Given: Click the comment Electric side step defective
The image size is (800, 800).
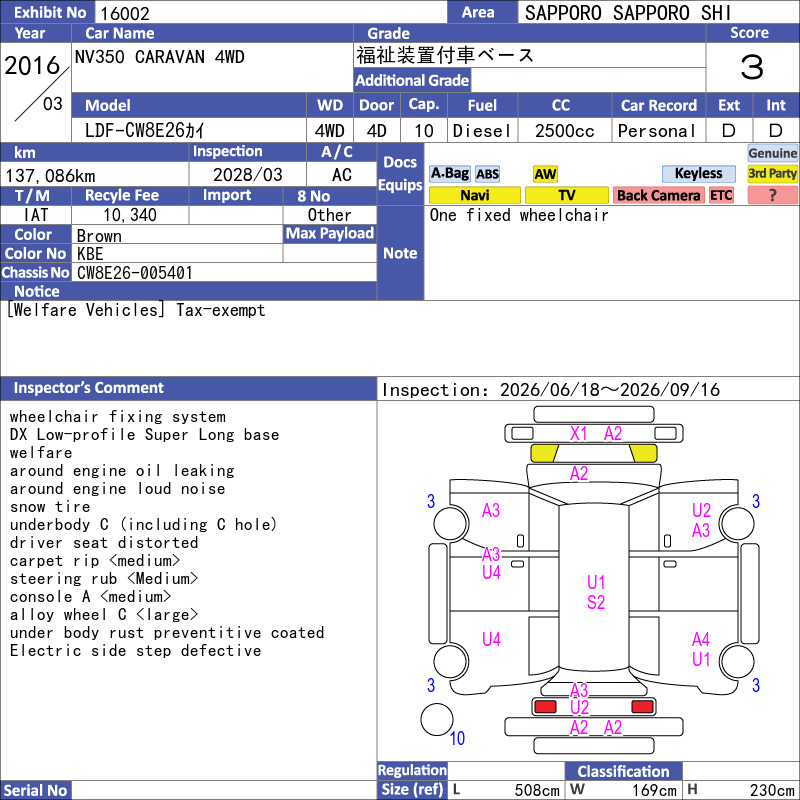Looking at the screenshot, I should click(x=135, y=651).
